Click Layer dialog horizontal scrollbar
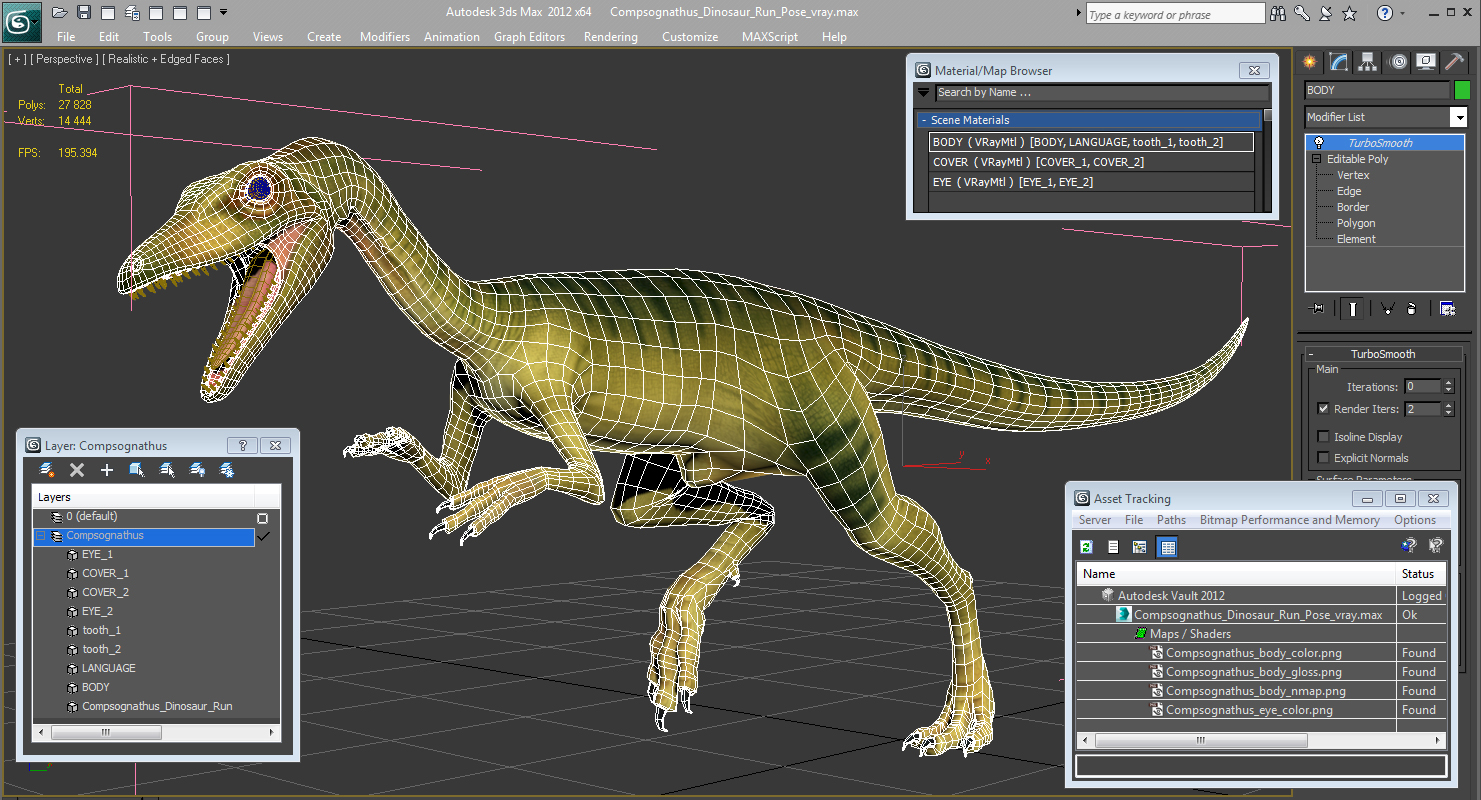The image size is (1481, 800). [106, 733]
